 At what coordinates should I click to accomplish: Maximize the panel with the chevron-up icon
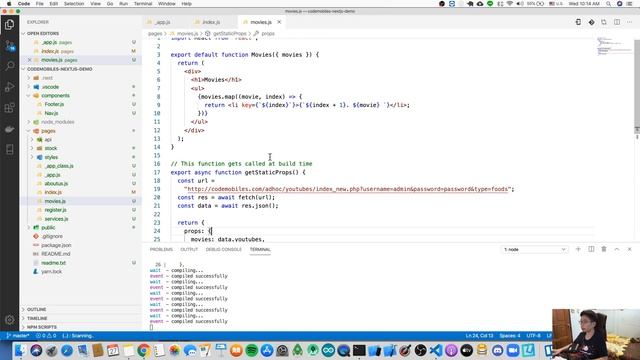(x=617, y=249)
